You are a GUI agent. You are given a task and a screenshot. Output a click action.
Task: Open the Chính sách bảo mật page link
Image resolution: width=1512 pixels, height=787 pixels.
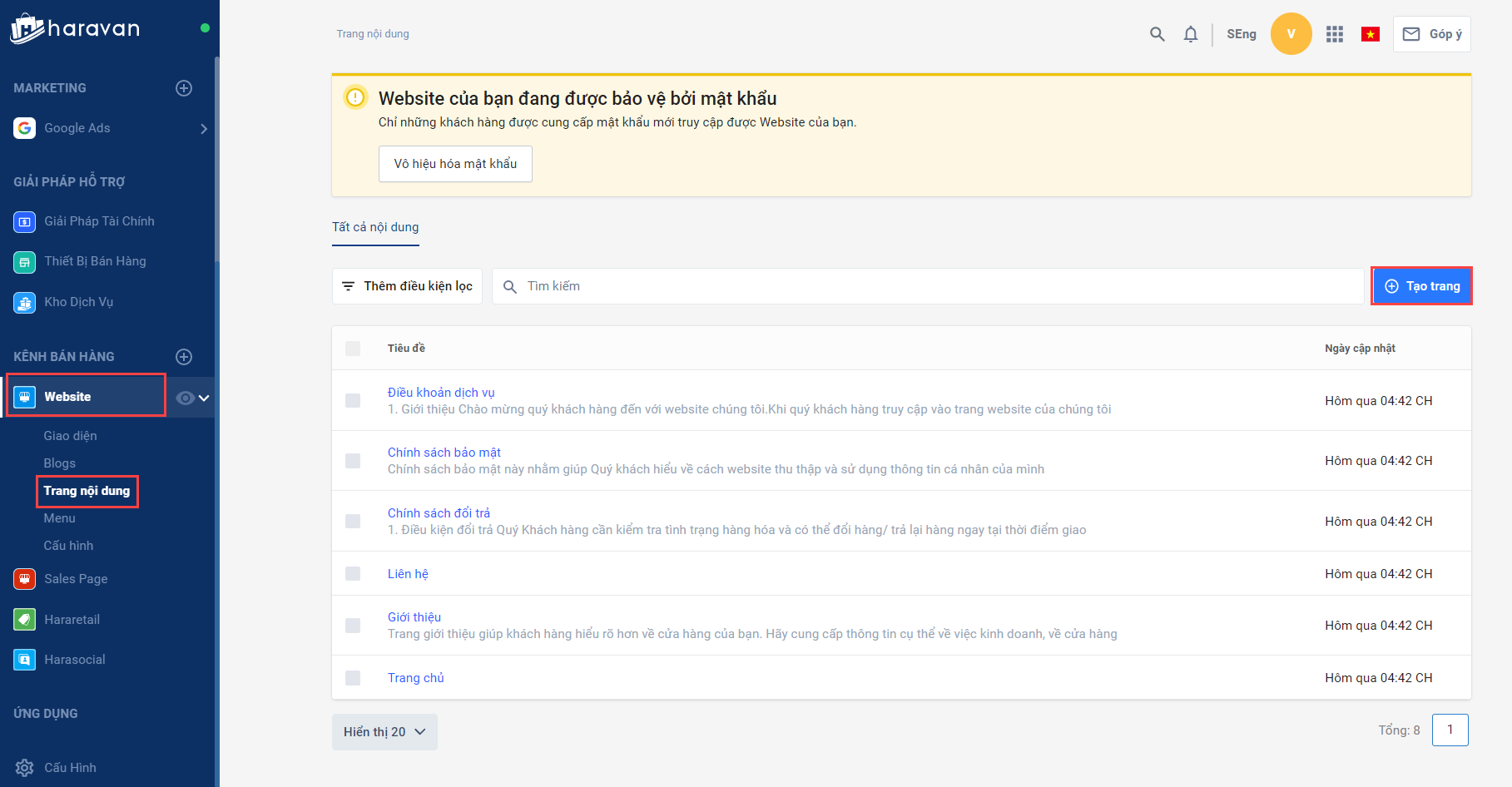(444, 453)
